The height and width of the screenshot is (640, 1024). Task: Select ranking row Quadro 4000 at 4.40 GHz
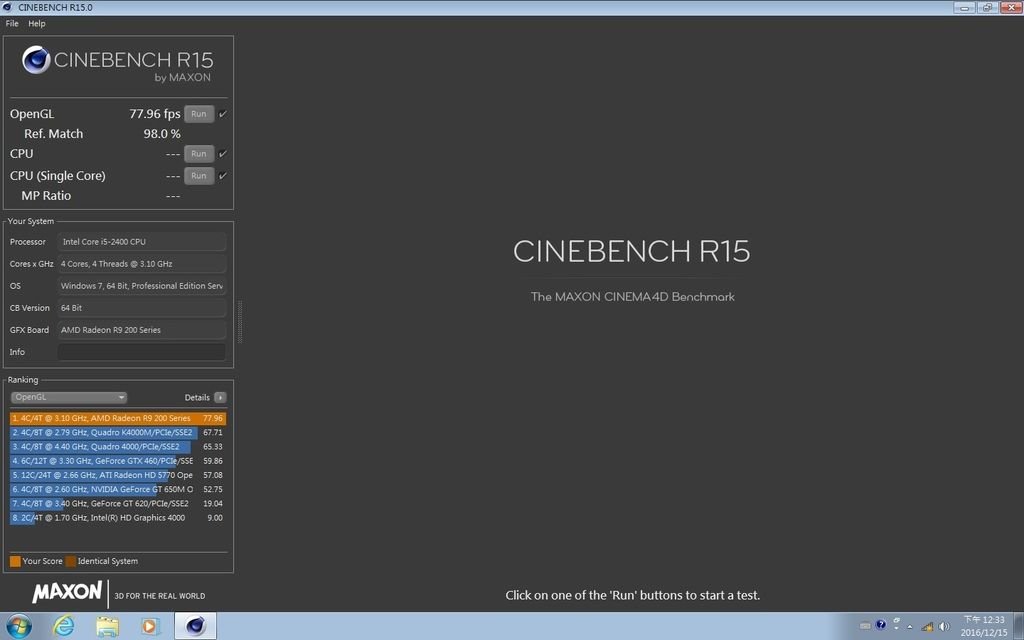(x=118, y=447)
